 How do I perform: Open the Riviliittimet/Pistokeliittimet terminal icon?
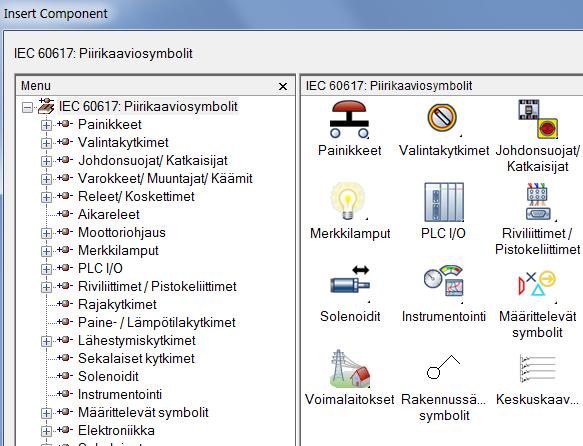538,202
